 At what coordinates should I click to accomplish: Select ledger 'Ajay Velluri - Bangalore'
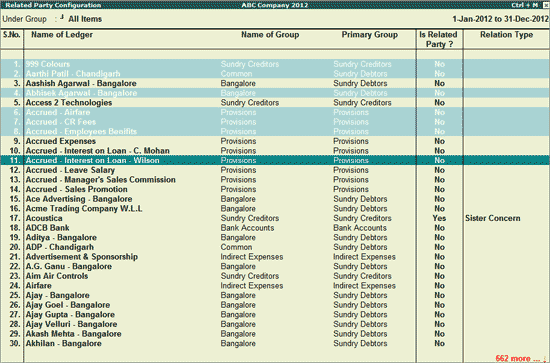point(71,324)
